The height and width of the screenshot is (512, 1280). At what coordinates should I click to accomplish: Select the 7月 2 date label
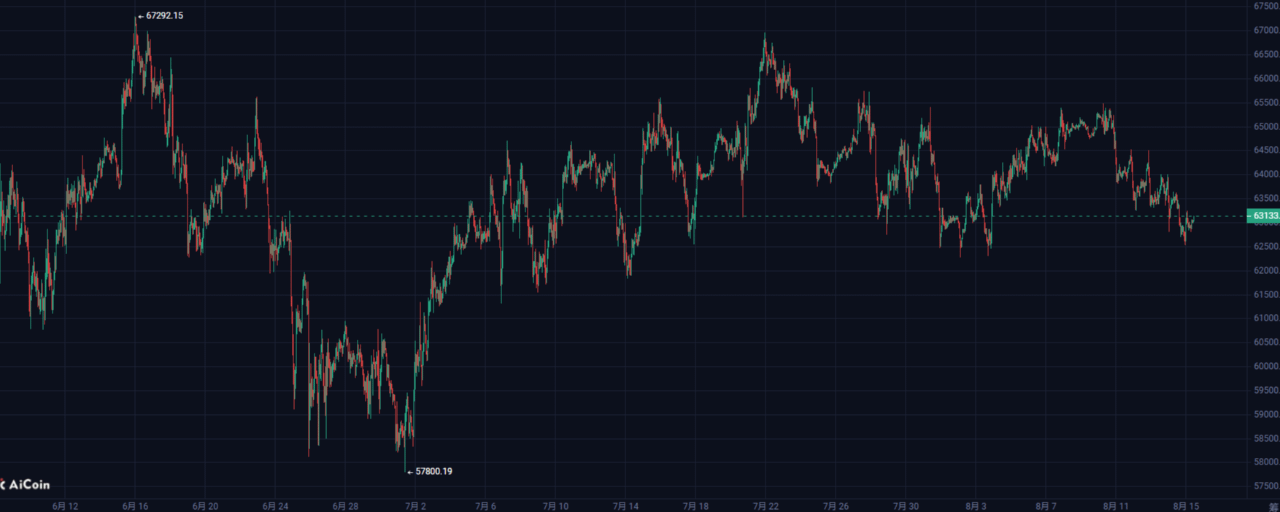click(414, 505)
